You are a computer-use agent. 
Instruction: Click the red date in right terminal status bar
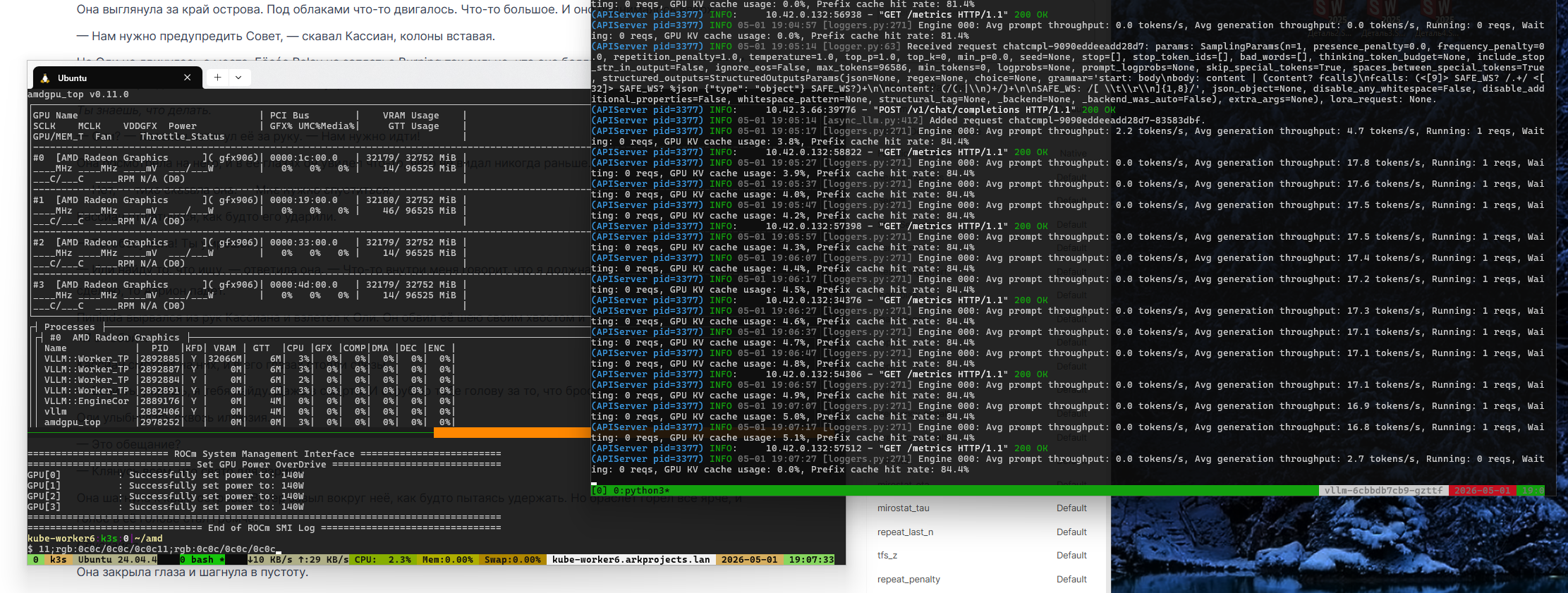(1483, 491)
